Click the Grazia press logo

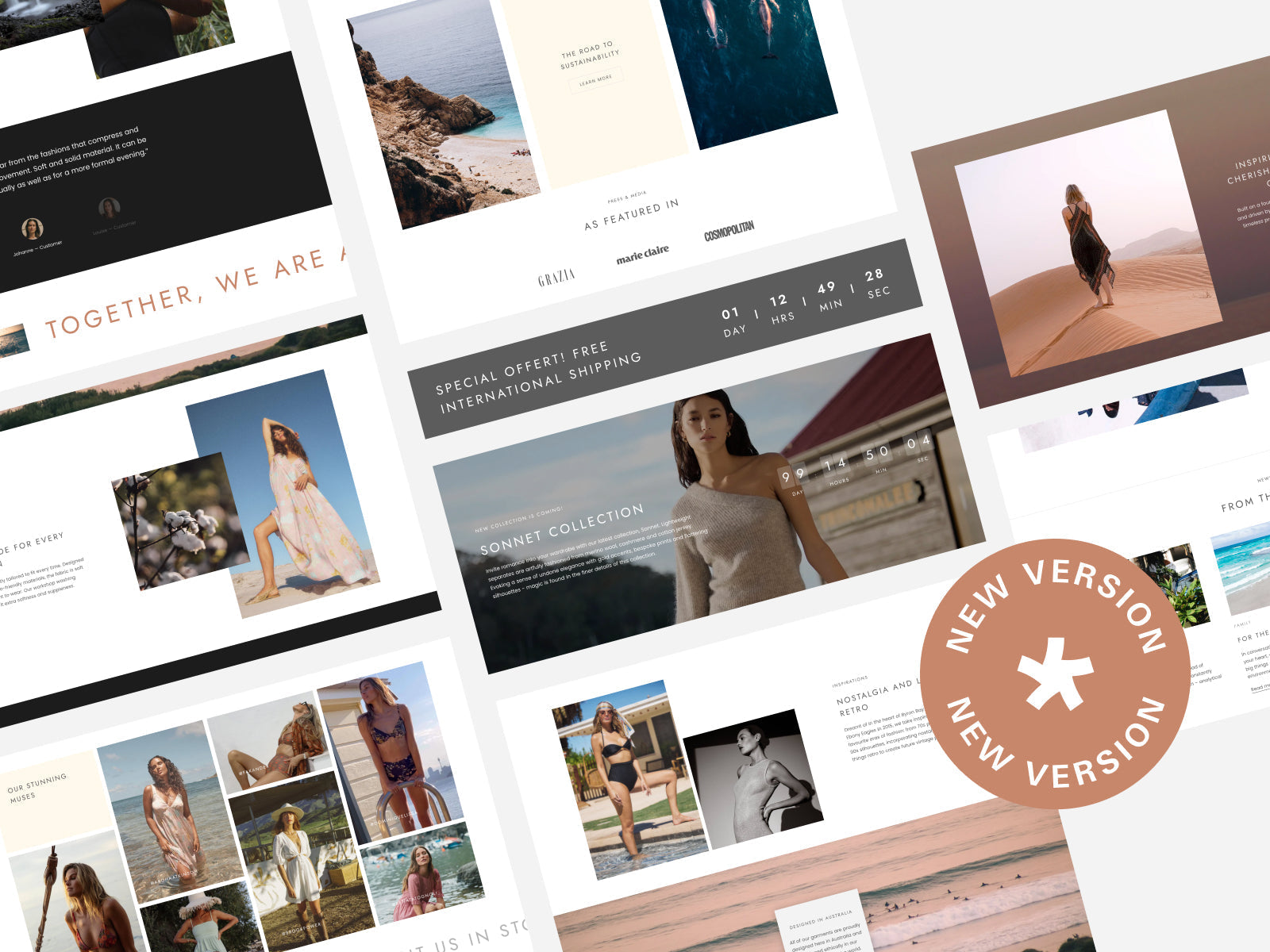point(556,278)
